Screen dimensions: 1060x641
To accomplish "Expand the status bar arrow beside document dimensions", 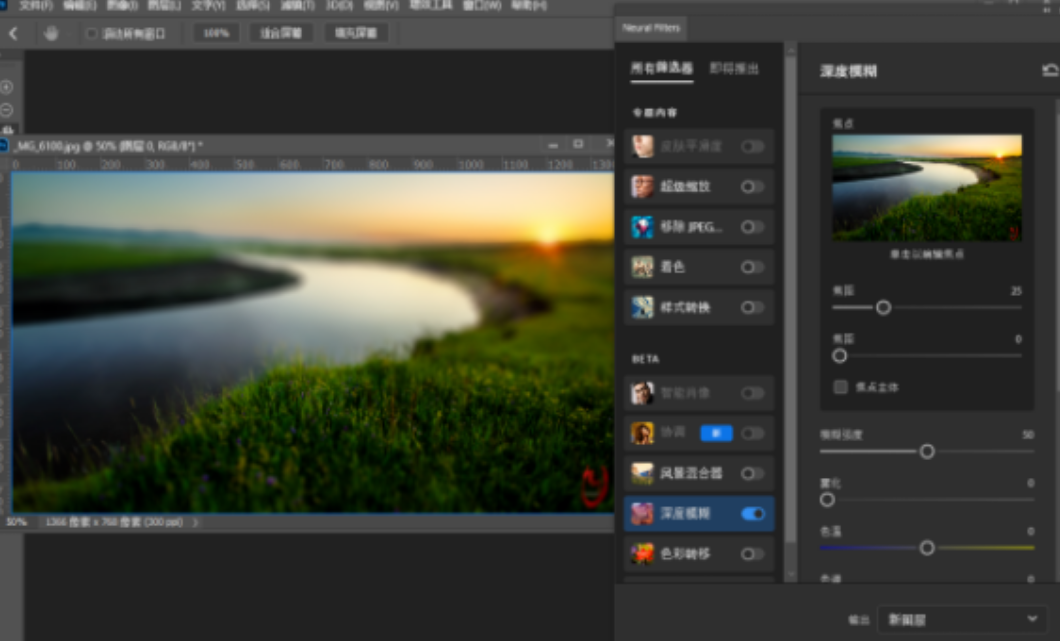I will (x=195, y=522).
